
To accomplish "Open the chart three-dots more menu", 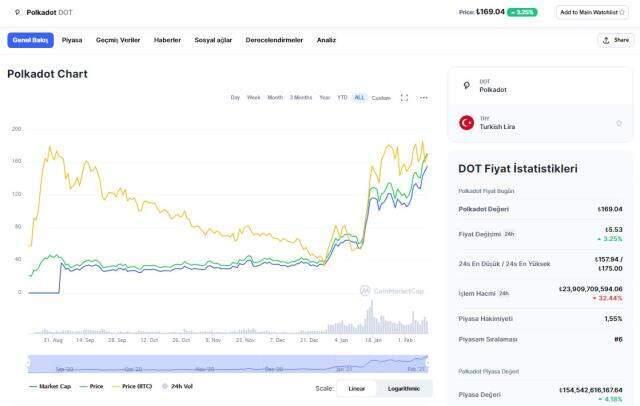I will (x=424, y=98).
